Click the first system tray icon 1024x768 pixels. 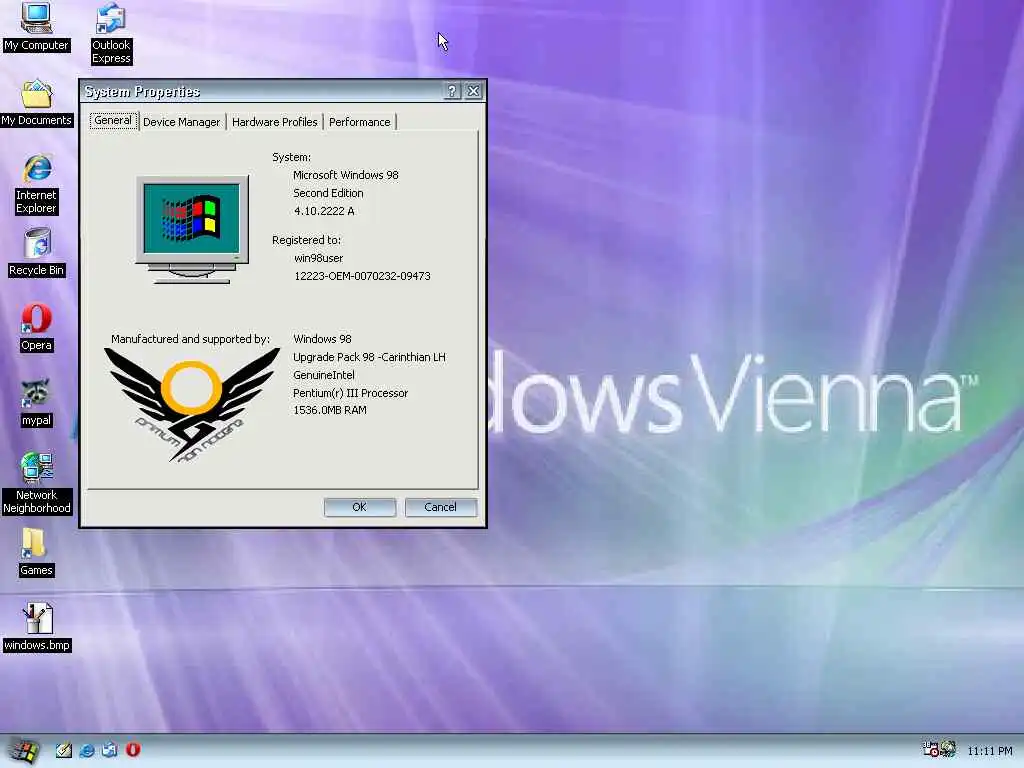pos(930,750)
